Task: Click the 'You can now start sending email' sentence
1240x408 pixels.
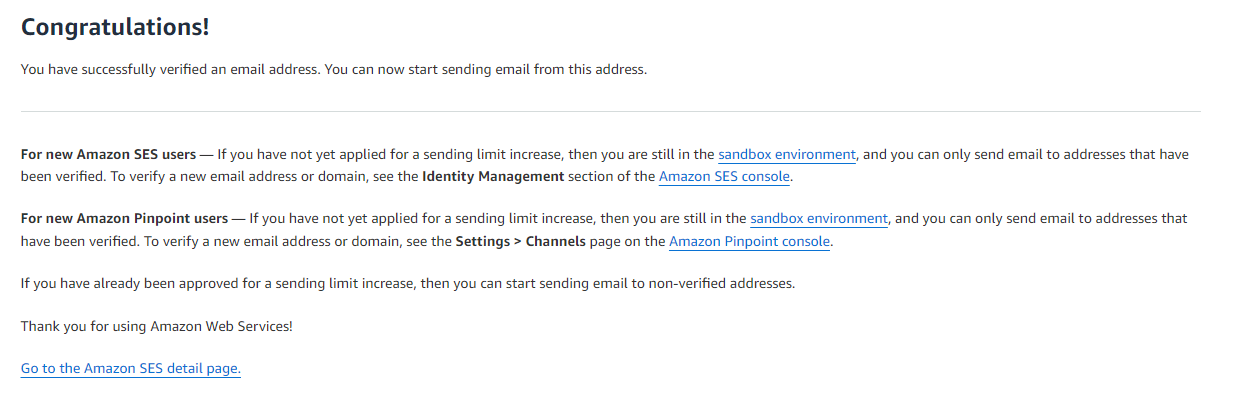Action: (486, 70)
